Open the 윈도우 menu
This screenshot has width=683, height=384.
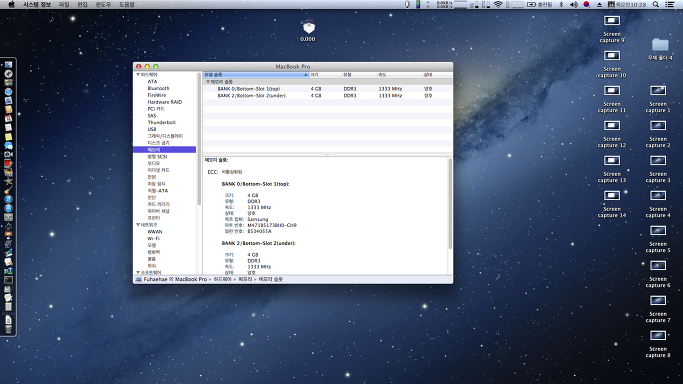(x=103, y=4)
